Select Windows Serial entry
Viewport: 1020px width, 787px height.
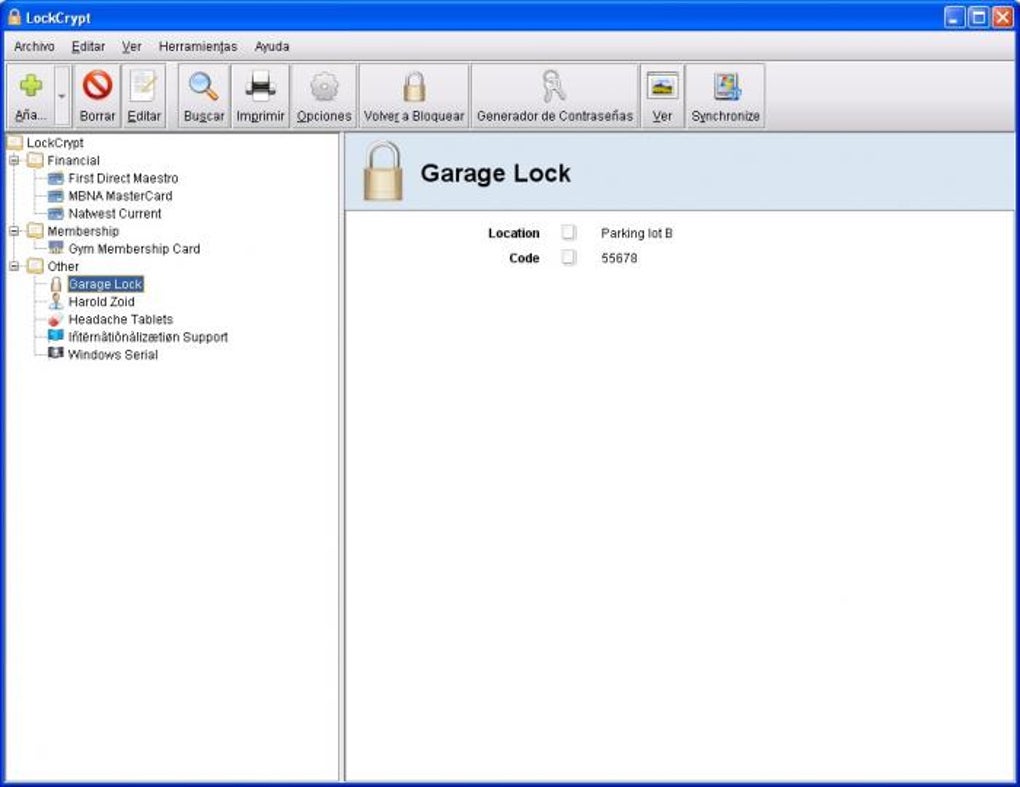[x=113, y=354]
